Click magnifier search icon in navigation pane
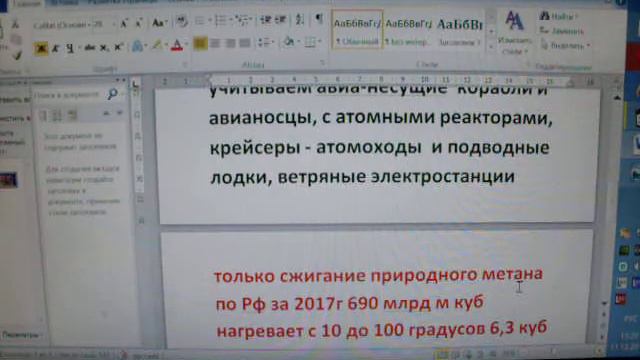This screenshot has width=640, height=360. (112, 94)
